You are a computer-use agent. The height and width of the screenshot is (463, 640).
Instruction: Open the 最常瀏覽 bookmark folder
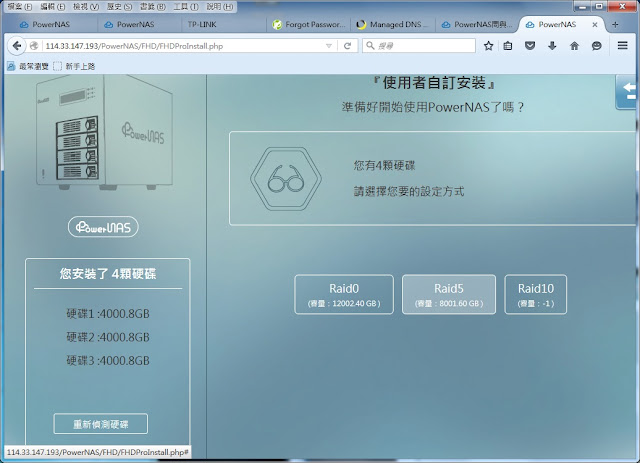(x=28, y=66)
